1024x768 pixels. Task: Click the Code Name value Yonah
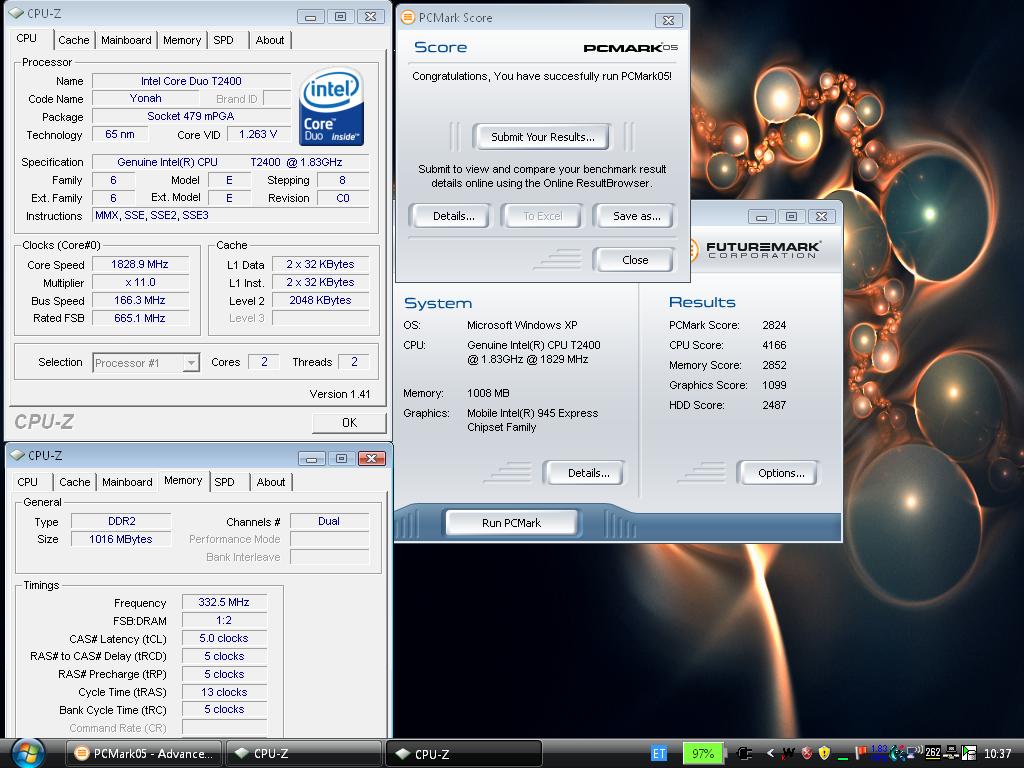click(146, 99)
